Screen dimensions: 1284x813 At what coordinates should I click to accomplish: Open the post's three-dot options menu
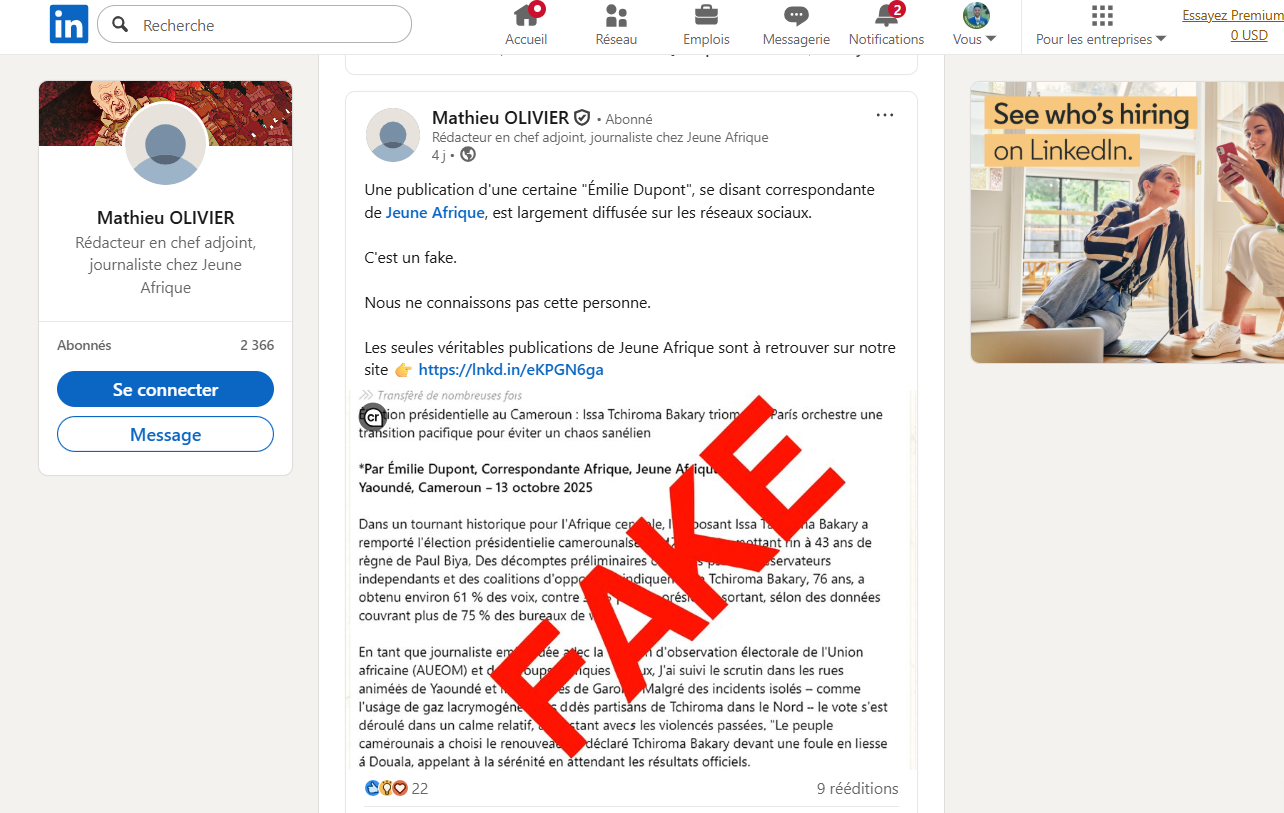coord(885,115)
